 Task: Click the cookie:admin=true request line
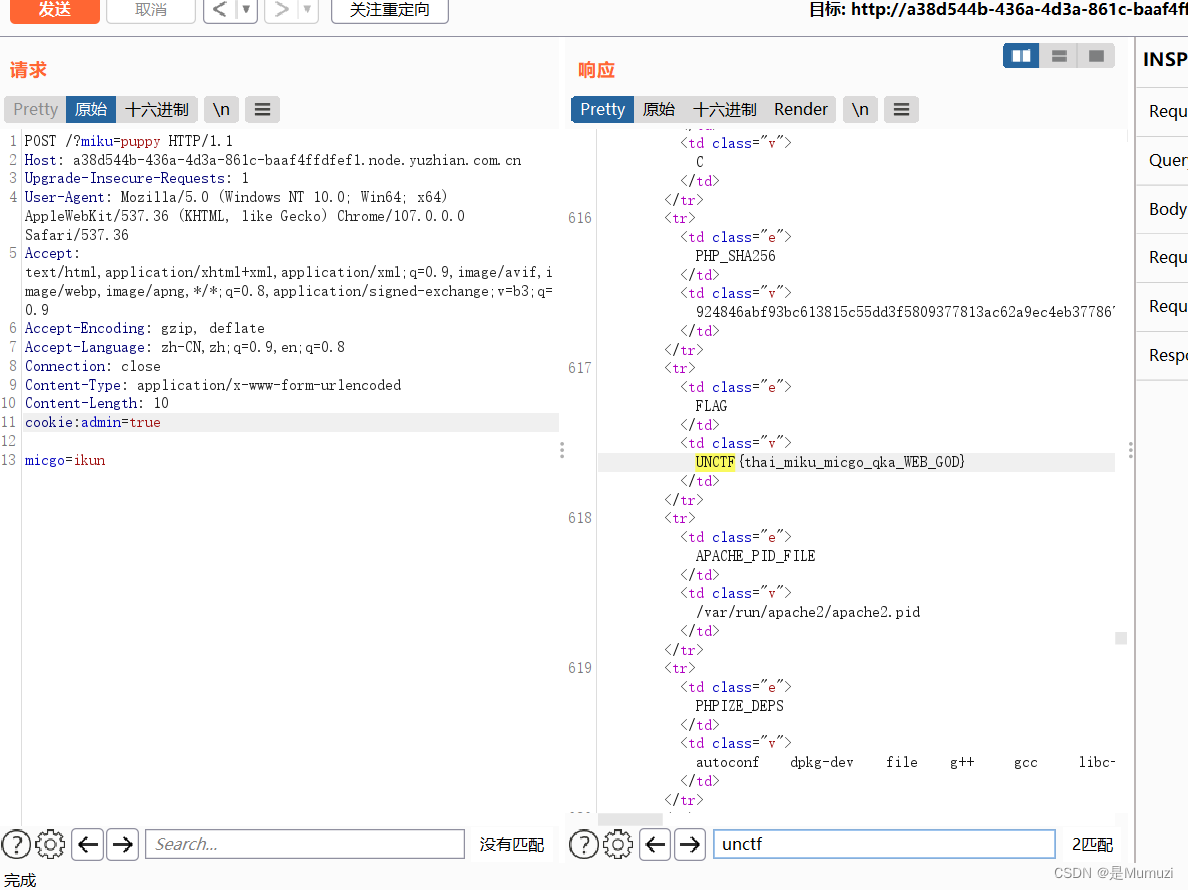point(92,423)
